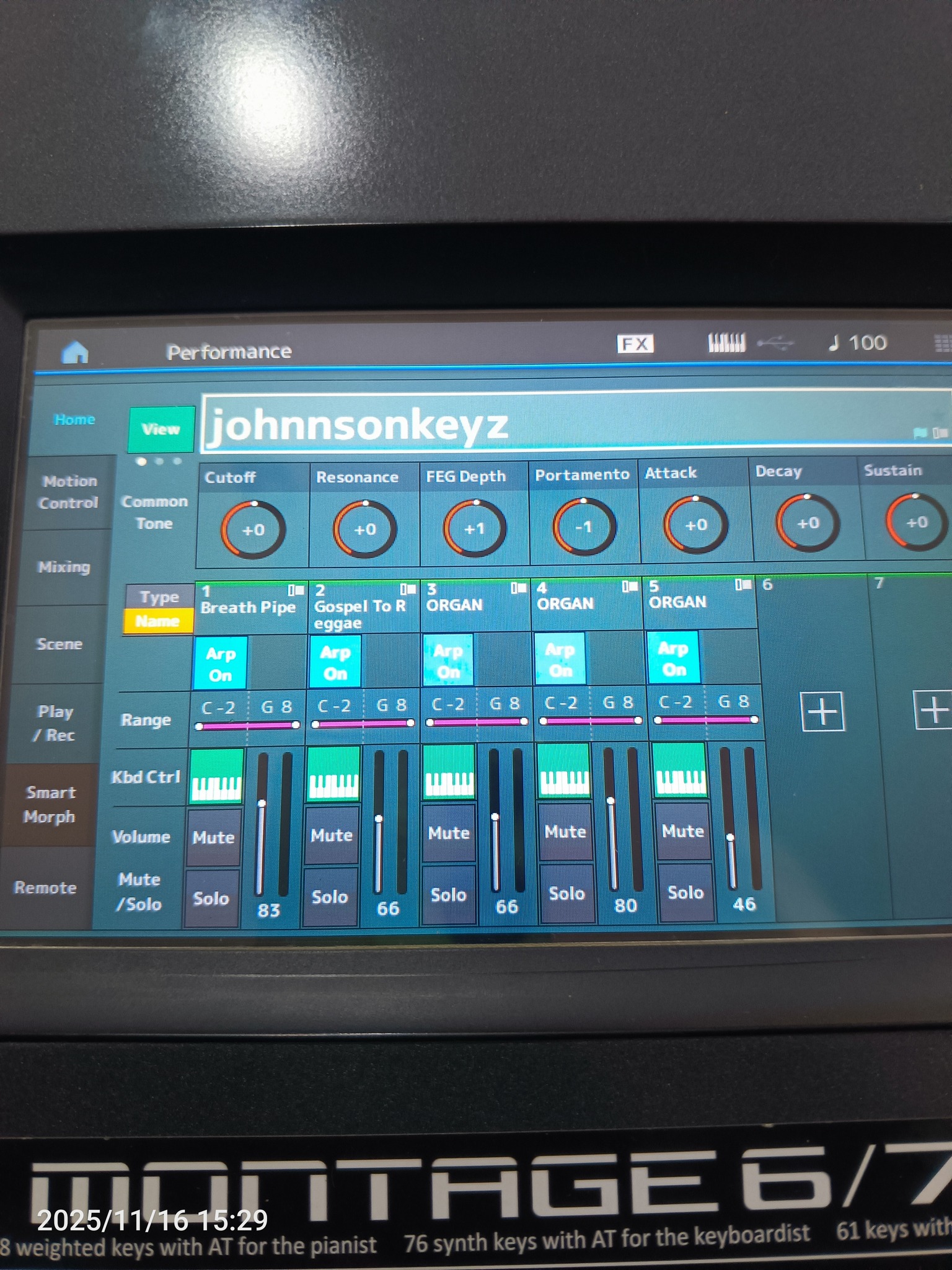Select the Part 1 Breath Pipe name cell
Image resolution: width=952 pixels, height=1270 pixels.
tap(250, 607)
